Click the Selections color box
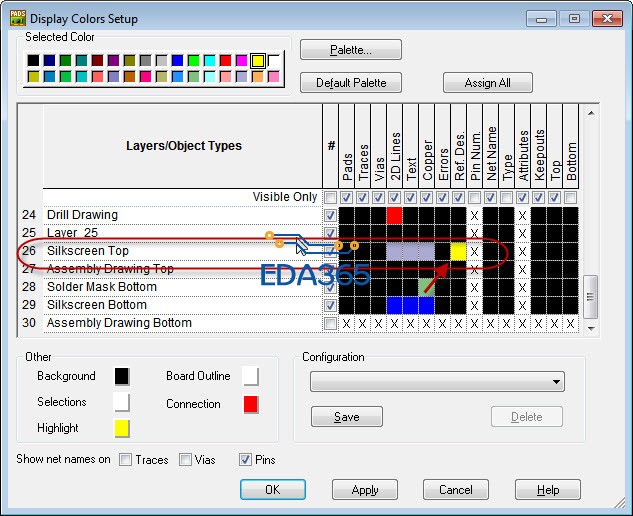 tap(122, 403)
